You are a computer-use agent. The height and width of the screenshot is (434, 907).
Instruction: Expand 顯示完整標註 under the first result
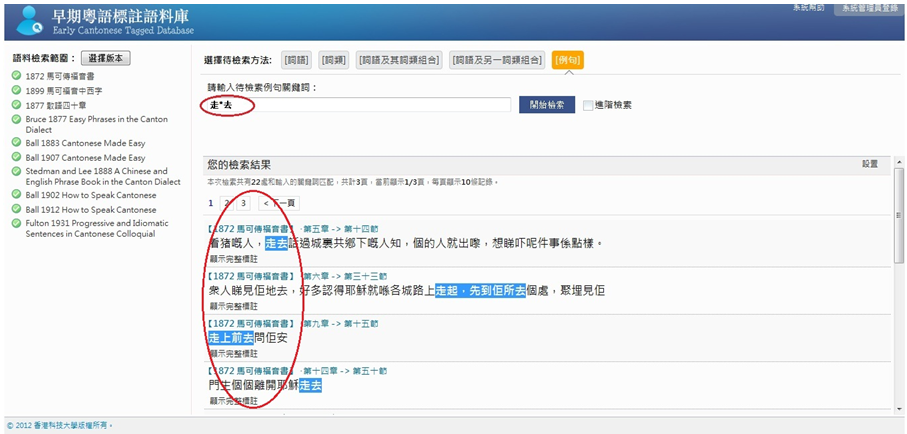click(x=230, y=257)
